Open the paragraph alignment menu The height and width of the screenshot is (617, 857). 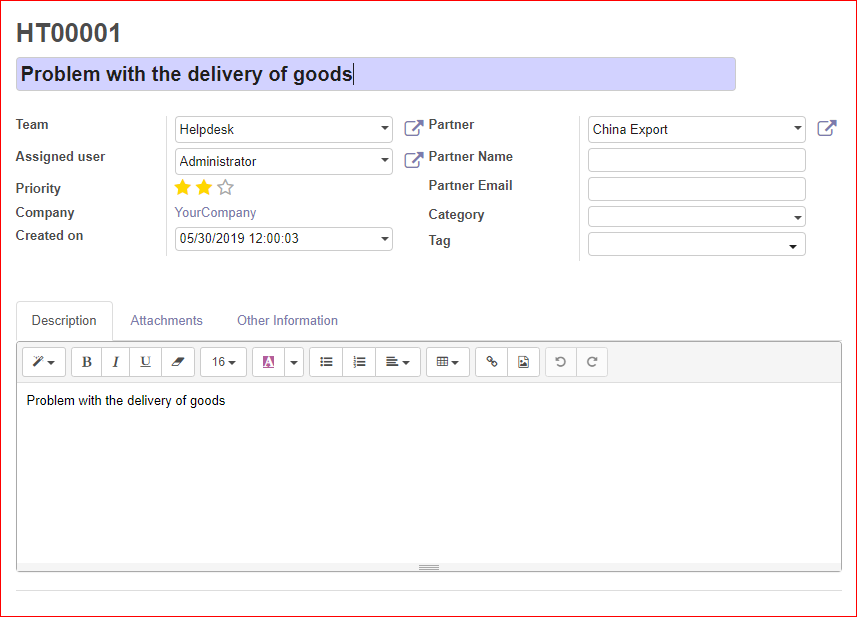click(x=398, y=362)
